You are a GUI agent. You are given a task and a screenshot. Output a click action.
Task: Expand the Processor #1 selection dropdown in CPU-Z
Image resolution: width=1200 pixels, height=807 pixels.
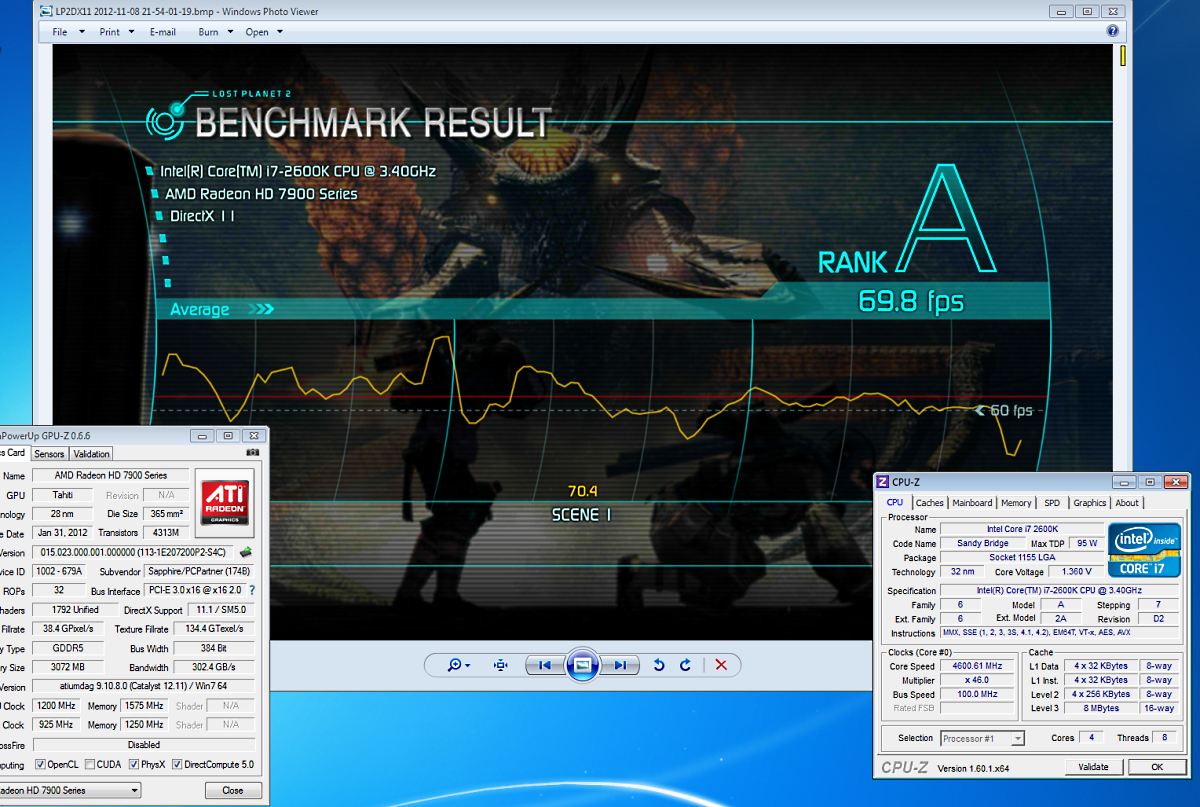[x=1017, y=738]
